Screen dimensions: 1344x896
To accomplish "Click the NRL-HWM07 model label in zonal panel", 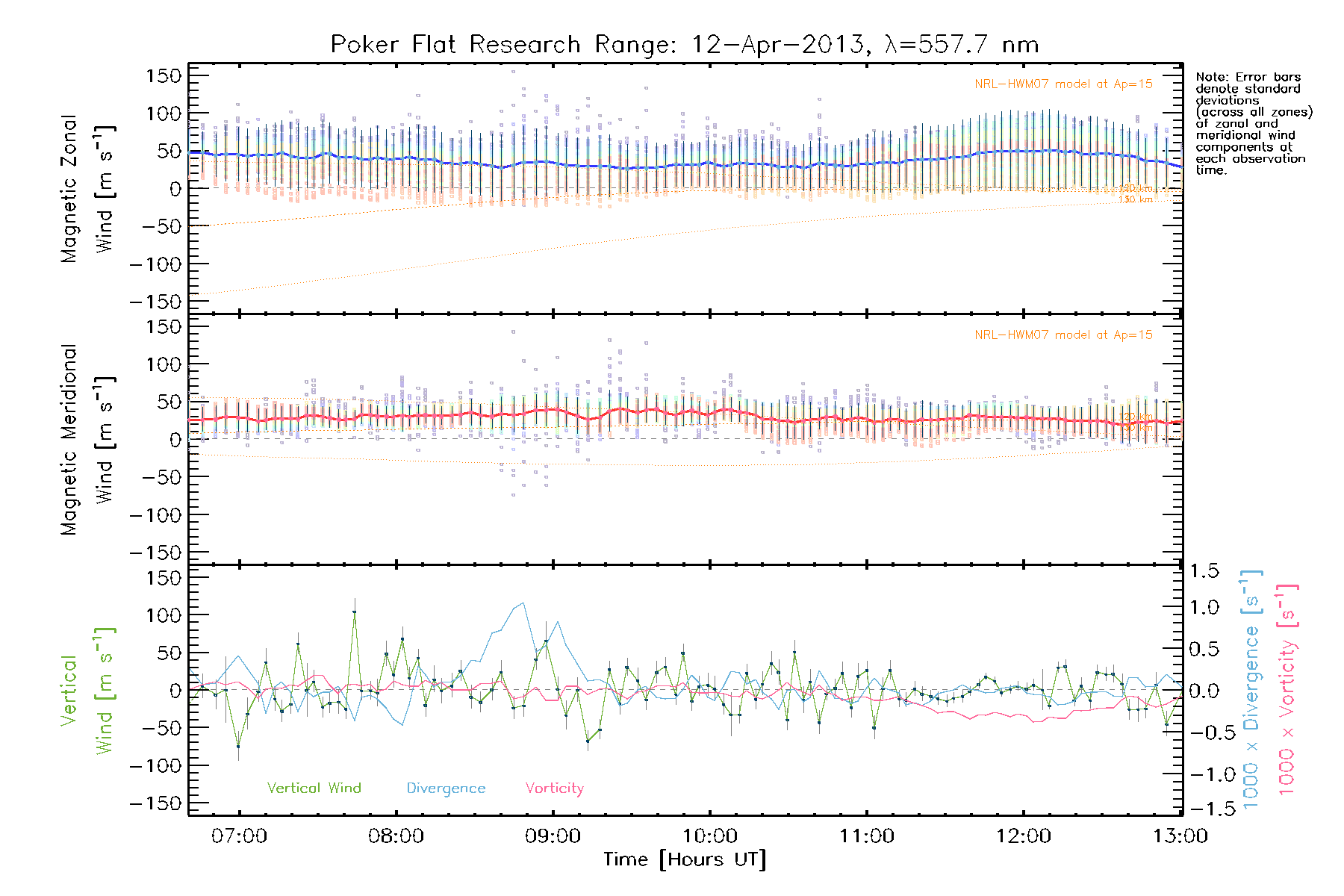I will (x=1063, y=84).
